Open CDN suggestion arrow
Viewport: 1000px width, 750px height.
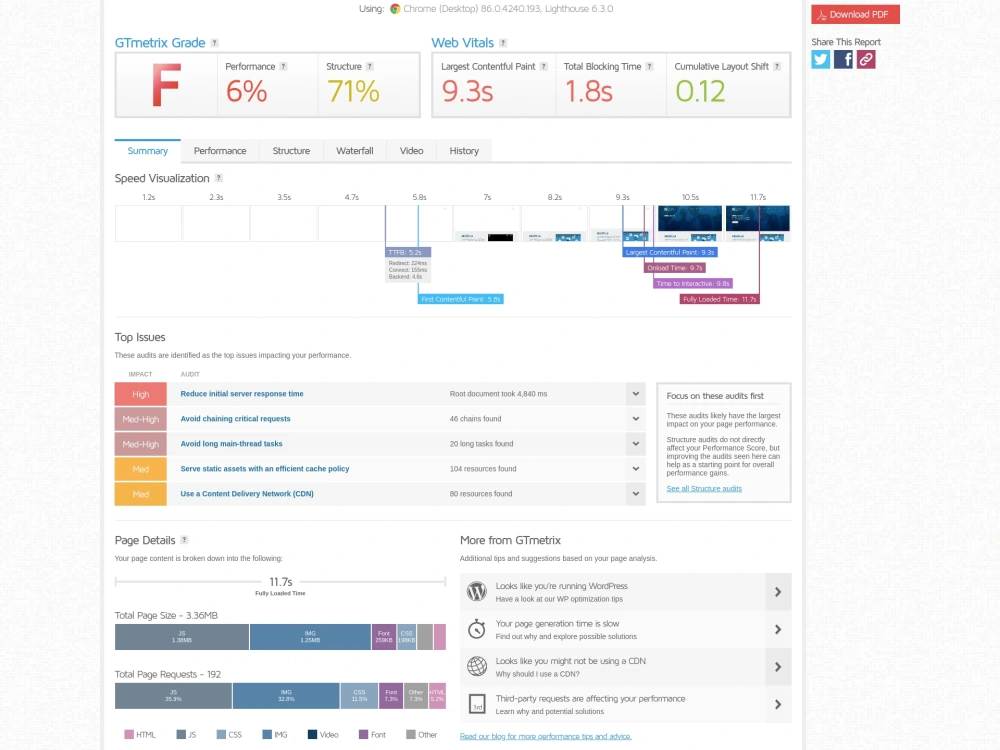pos(778,667)
